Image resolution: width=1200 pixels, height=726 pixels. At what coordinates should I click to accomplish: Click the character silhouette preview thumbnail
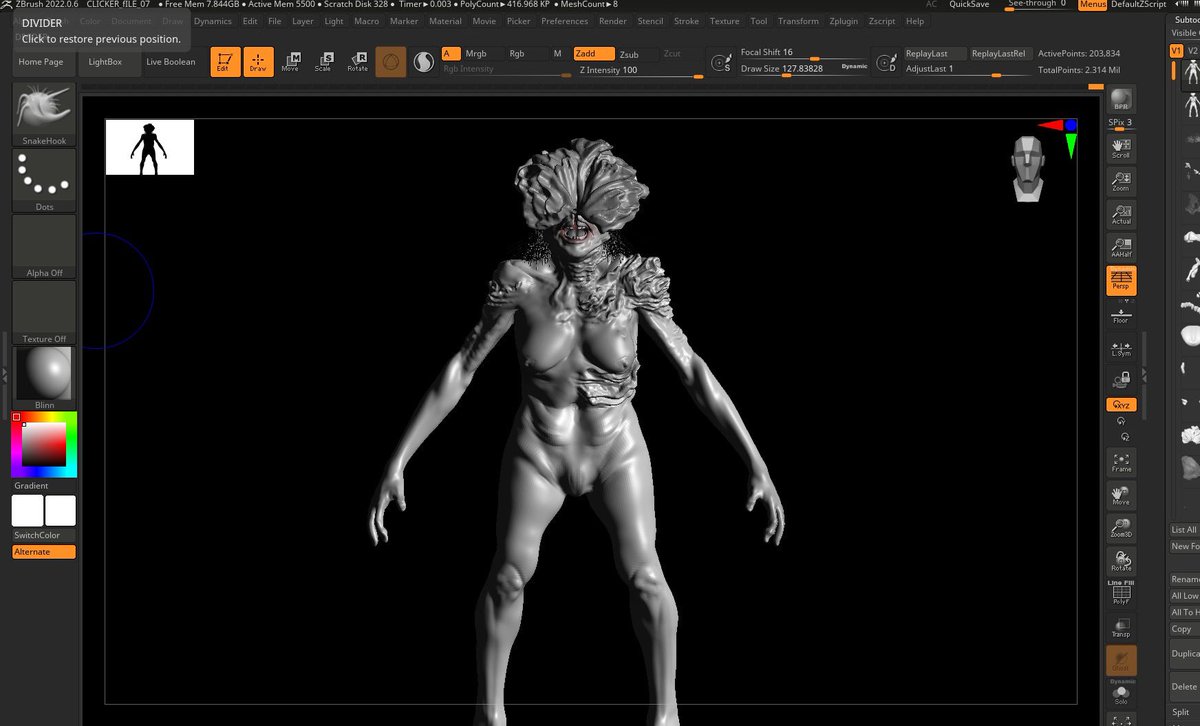click(149, 145)
